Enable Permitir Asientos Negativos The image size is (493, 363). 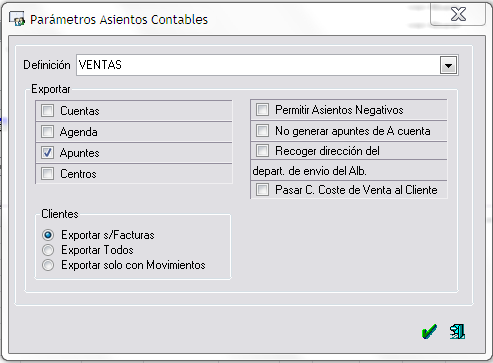pyautogui.click(x=262, y=110)
